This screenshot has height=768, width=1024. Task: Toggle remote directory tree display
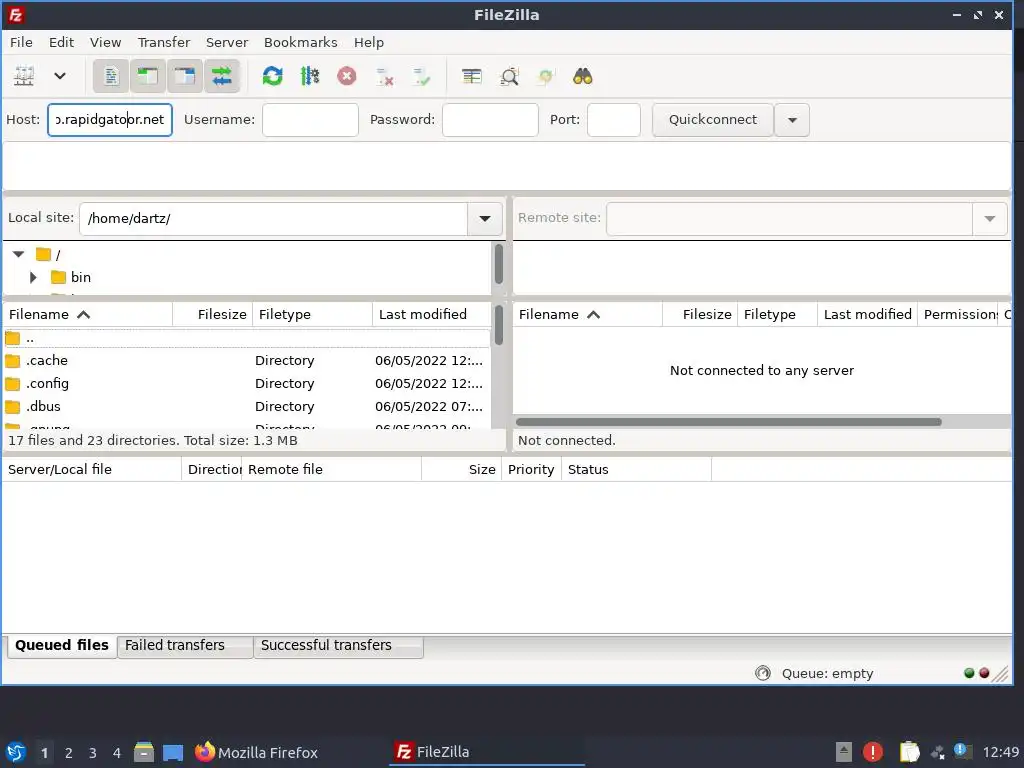(185, 76)
